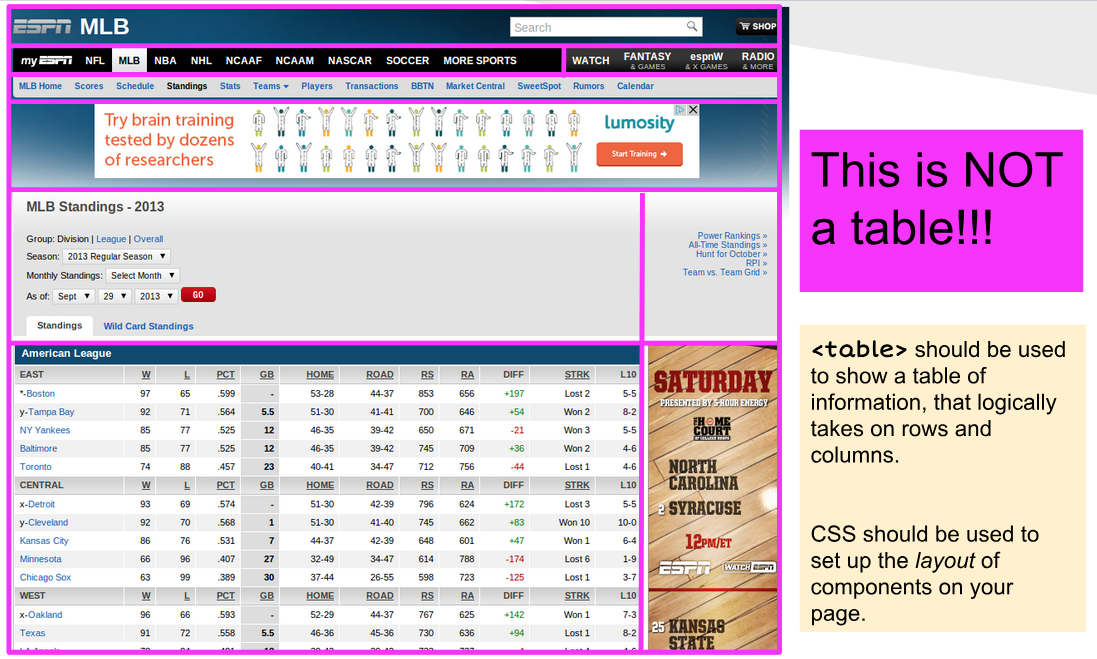
Task: Open the myESPN logo link
Action: (45, 61)
